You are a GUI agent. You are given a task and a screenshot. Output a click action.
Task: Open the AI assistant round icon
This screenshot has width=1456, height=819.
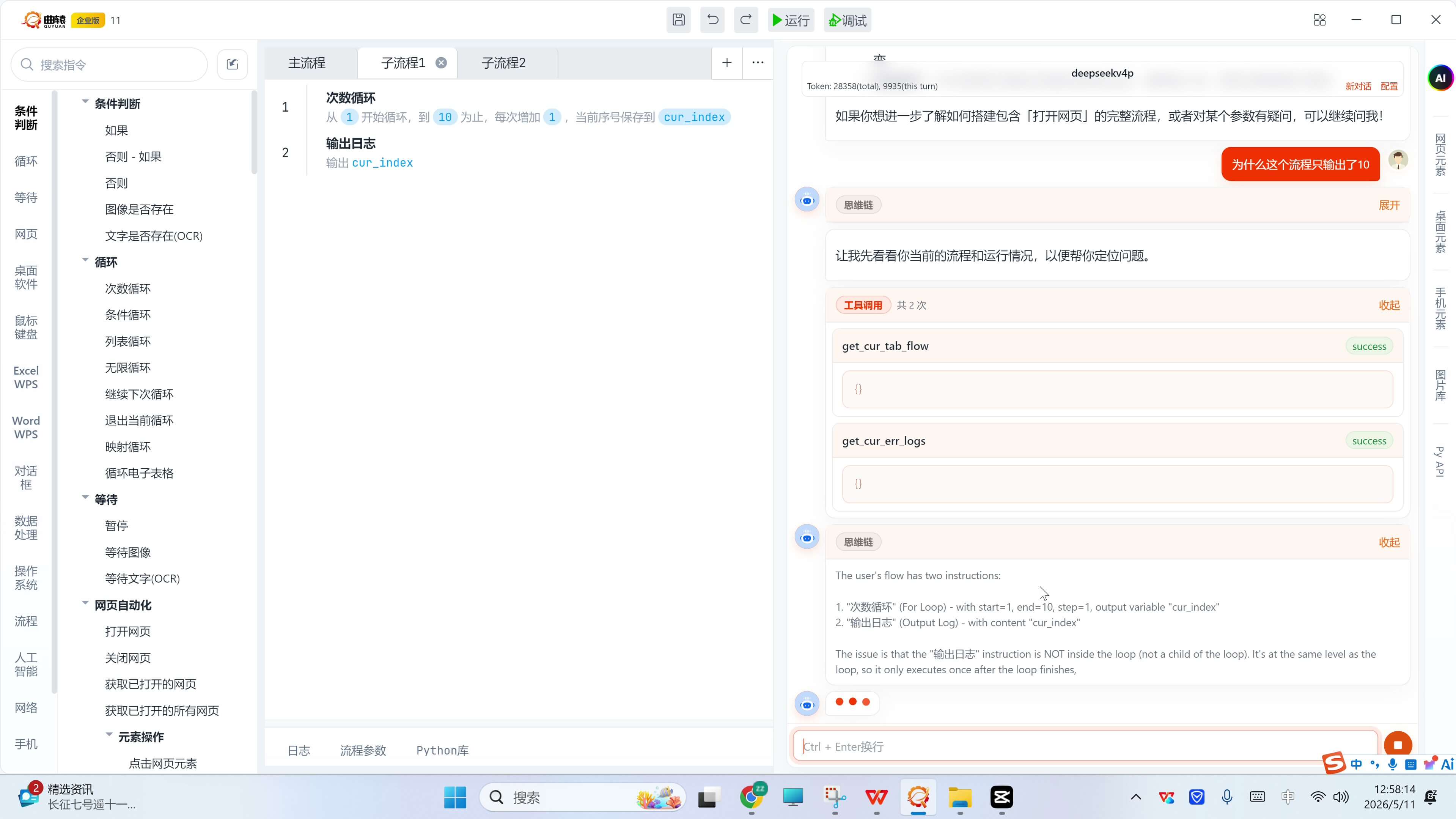pyautogui.click(x=1440, y=78)
